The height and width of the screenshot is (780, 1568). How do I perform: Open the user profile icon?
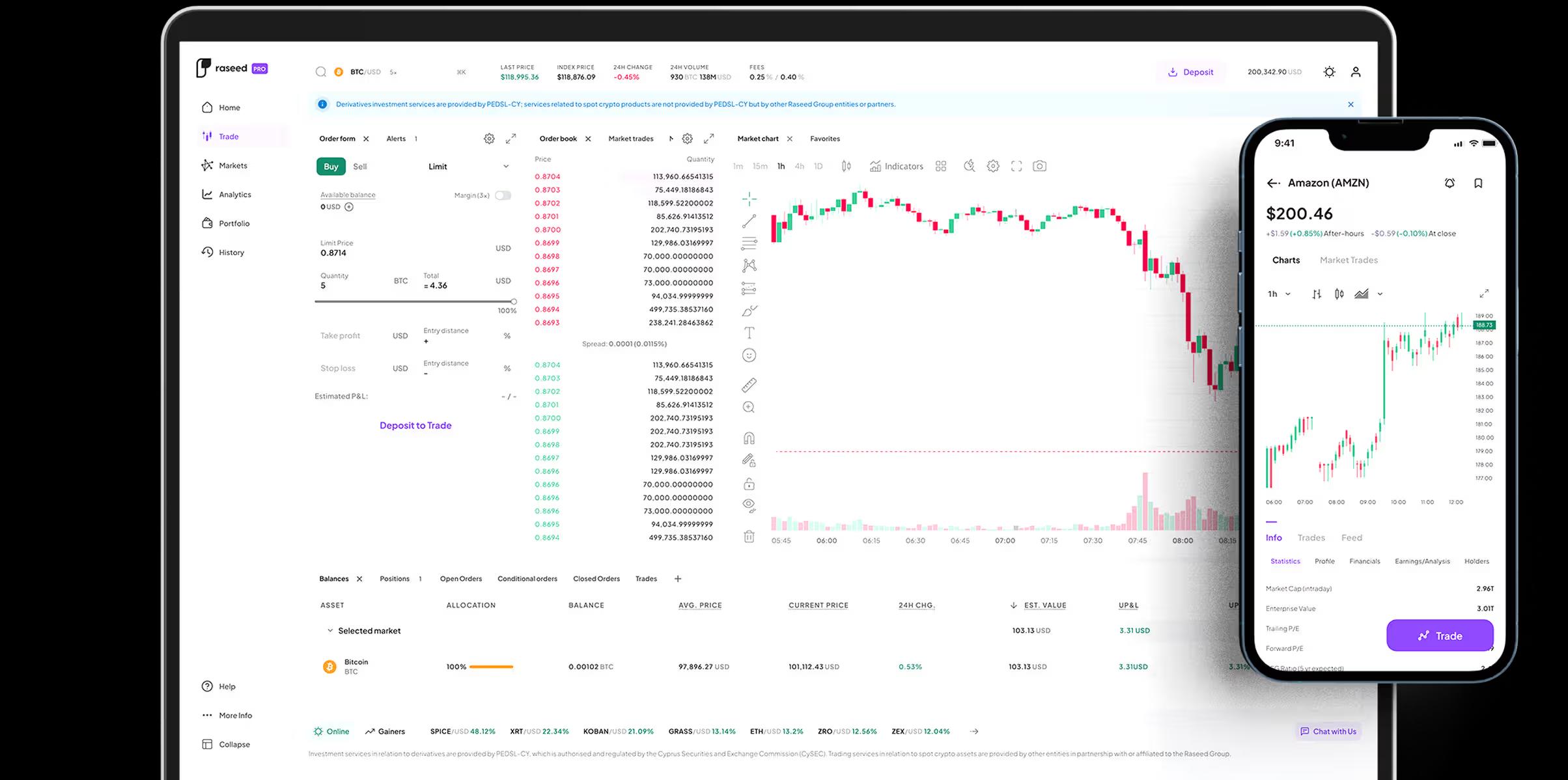pos(1356,72)
